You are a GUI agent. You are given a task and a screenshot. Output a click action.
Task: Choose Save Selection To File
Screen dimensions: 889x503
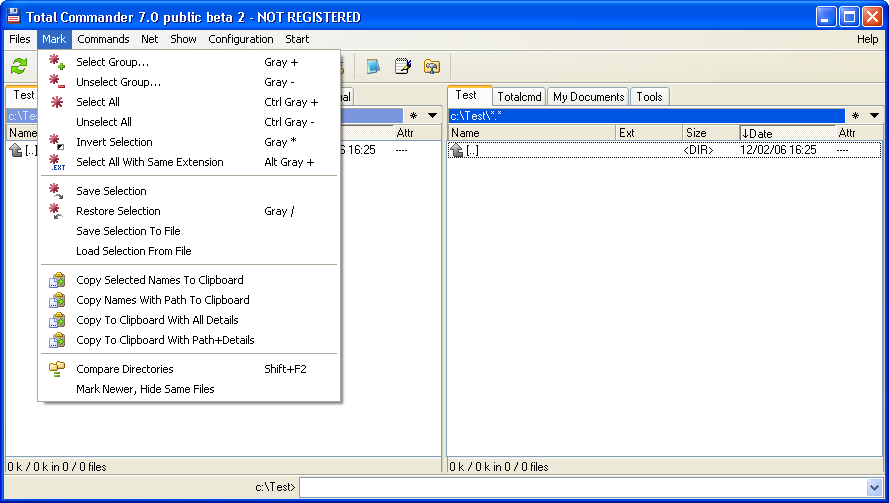click(x=189, y=231)
